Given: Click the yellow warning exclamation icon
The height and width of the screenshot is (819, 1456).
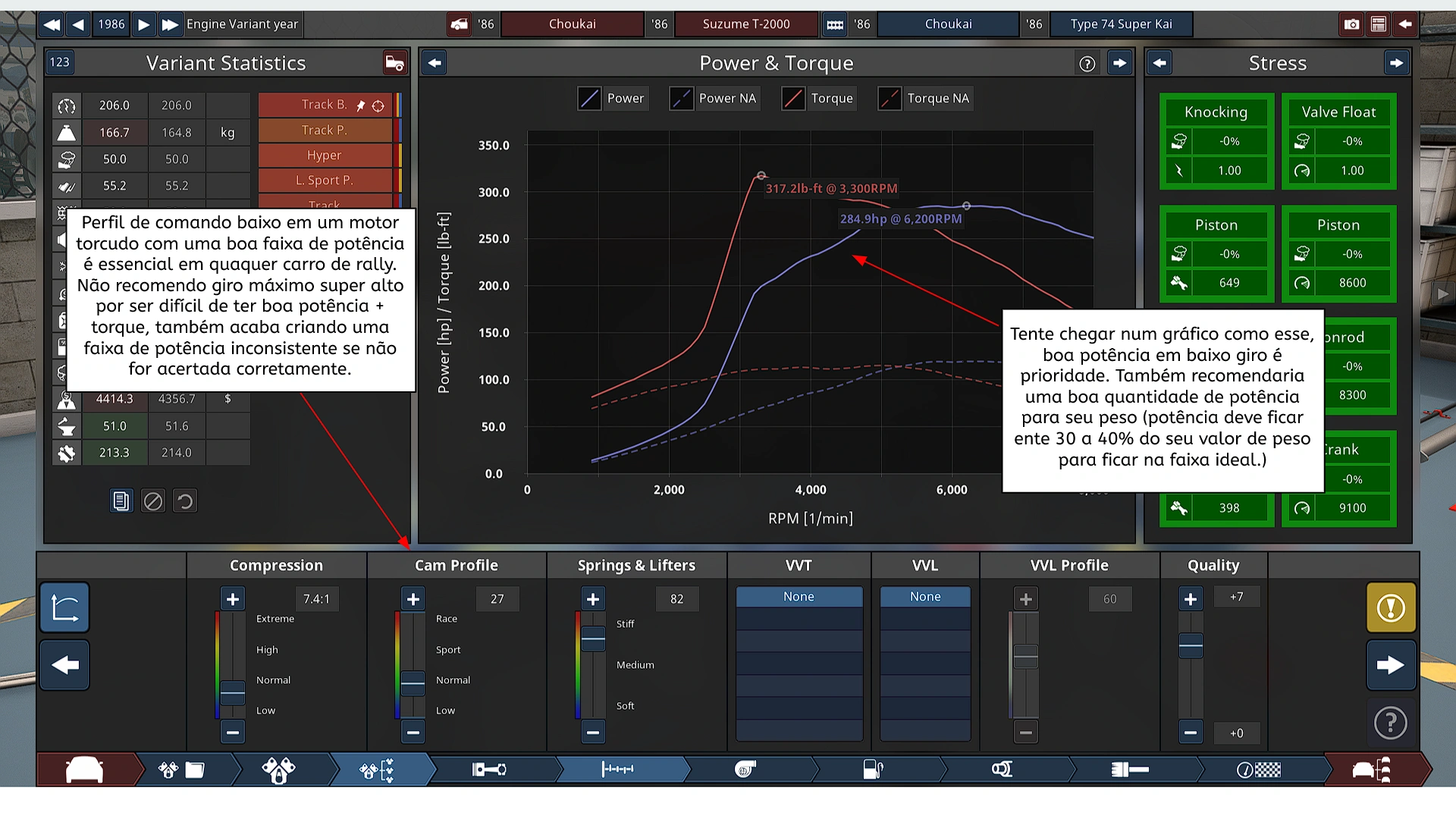Looking at the screenshot, I should [x=1390, y=607].
